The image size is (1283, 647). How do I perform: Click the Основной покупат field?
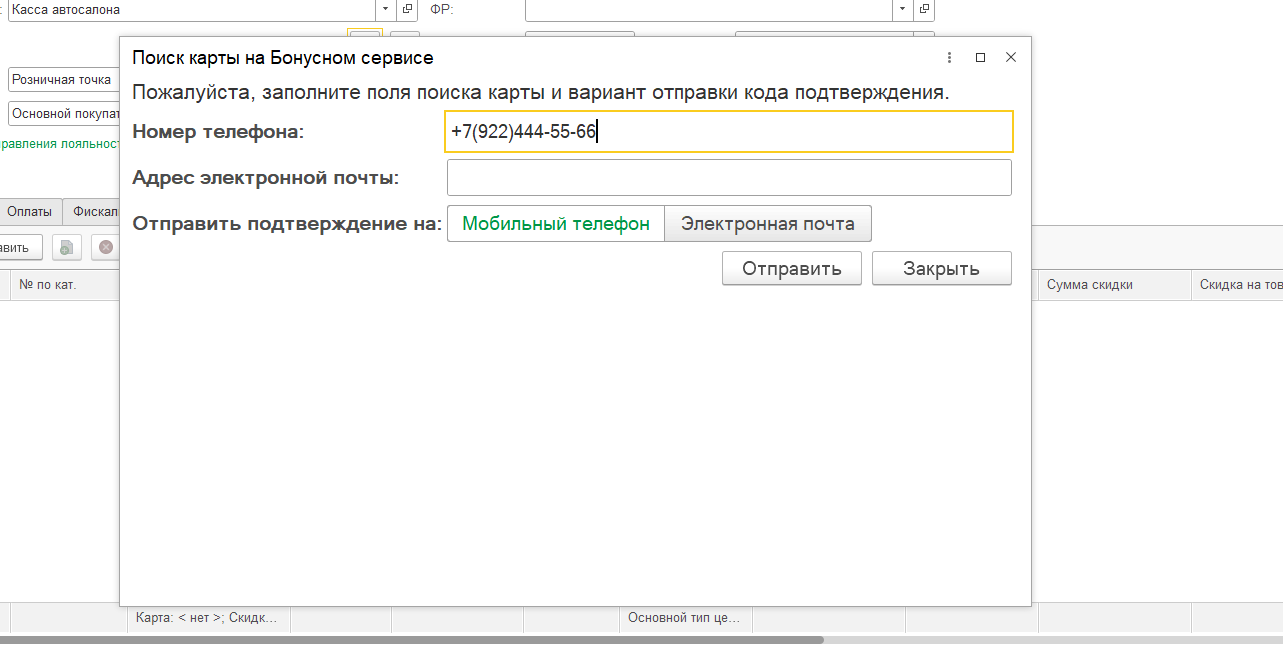click(x=64, y=114)
